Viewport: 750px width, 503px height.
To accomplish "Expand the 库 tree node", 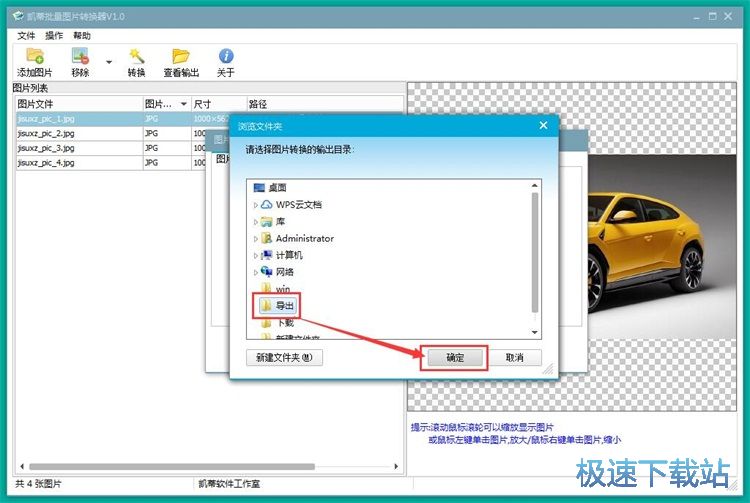I will (255, 222).
